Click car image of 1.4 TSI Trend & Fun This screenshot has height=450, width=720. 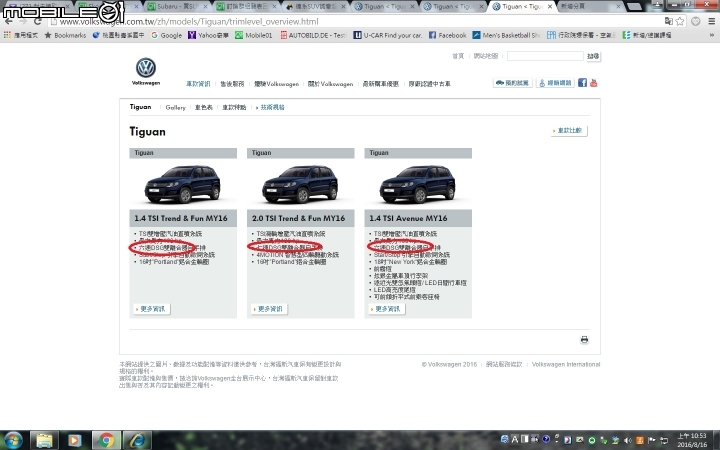(183, 184)
